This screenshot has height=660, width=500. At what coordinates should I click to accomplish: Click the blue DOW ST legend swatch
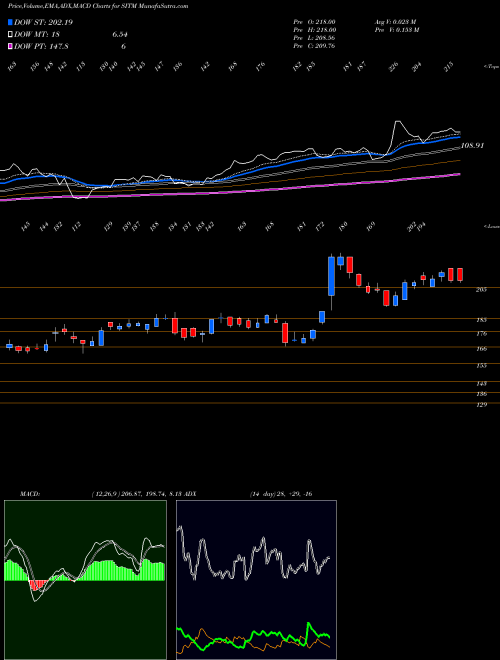[10, 22]
